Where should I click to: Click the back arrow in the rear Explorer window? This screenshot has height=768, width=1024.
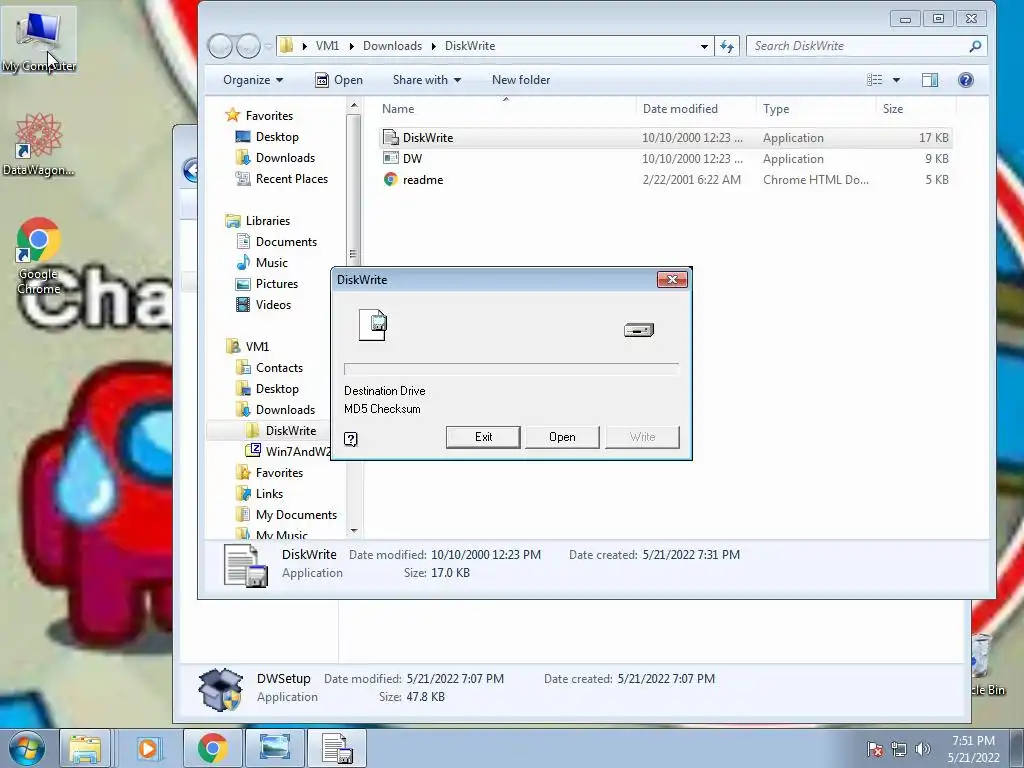coord(189,170)
